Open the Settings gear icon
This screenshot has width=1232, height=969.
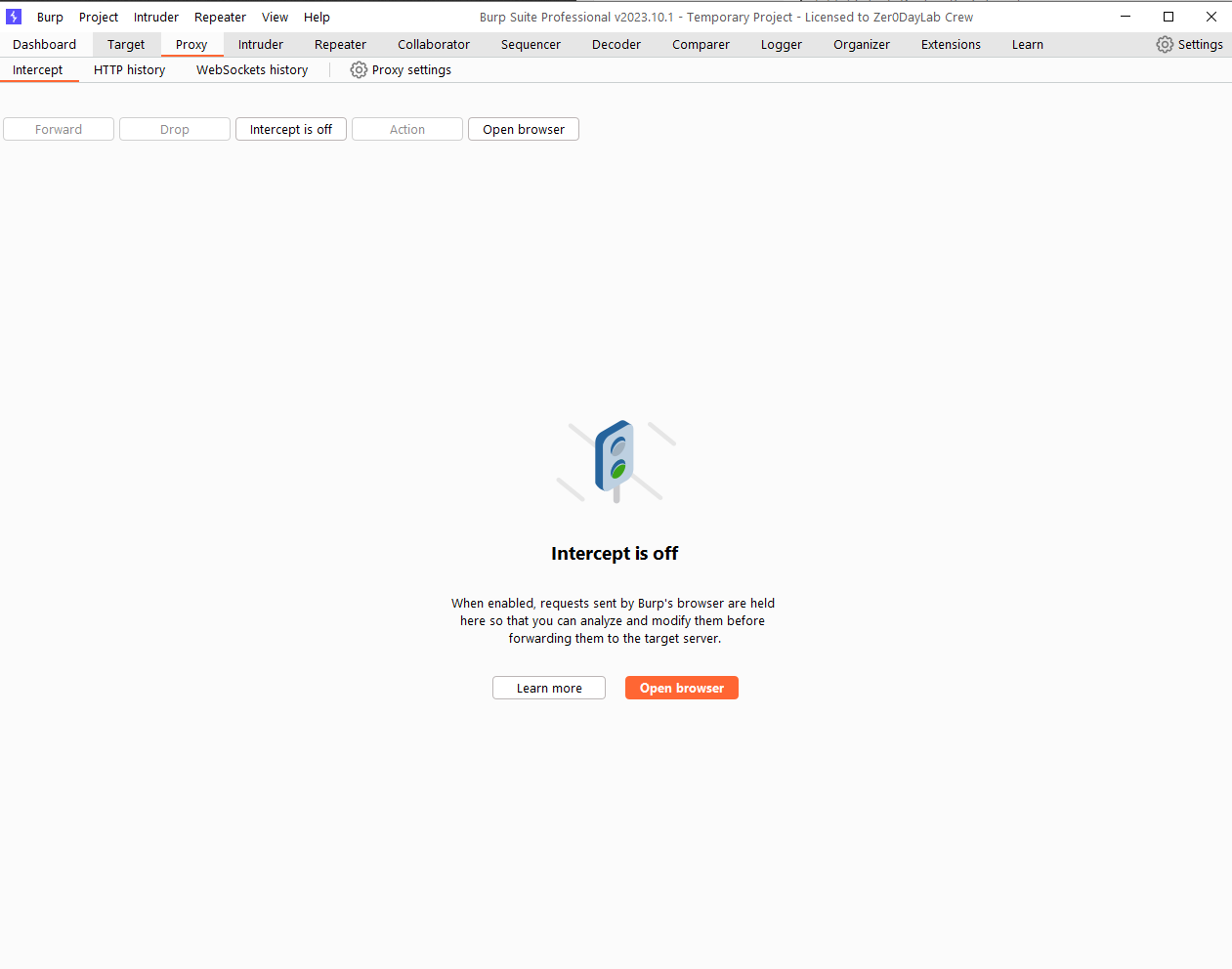tap(1165, 45)
